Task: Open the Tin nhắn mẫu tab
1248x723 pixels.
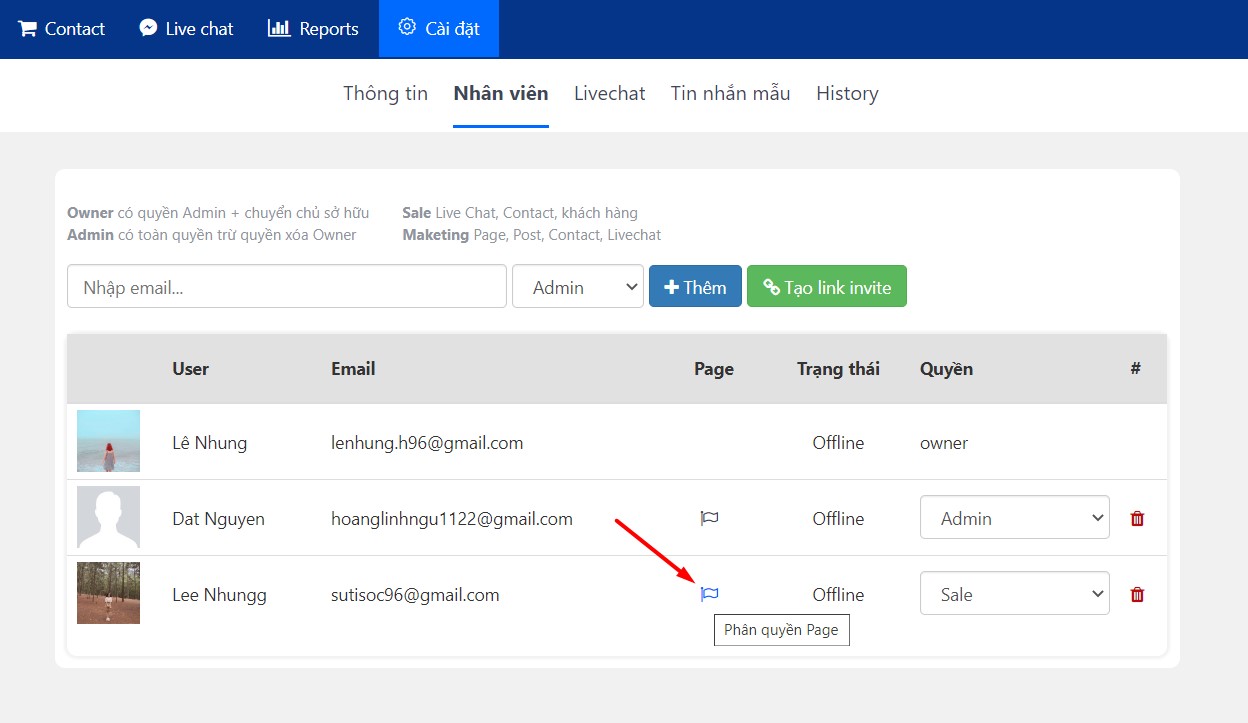Action: click(730, 93)
